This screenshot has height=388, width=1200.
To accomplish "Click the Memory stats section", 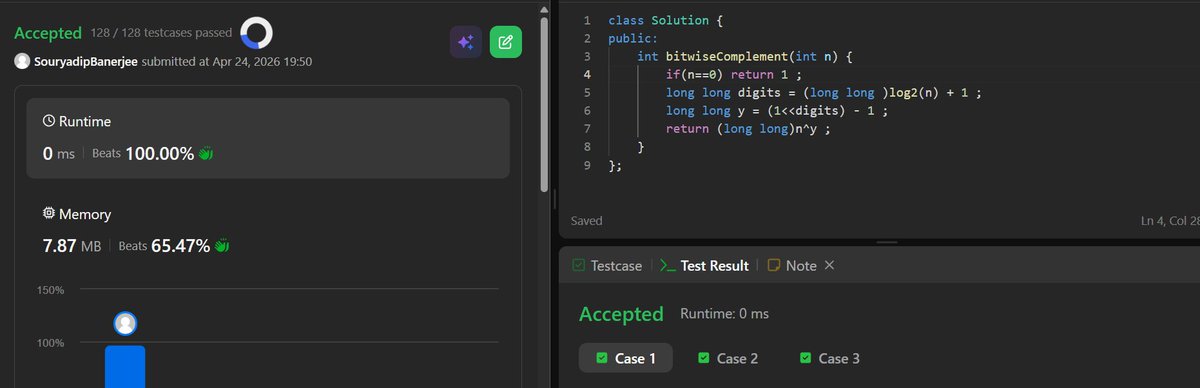I will [x=268, y=231].
